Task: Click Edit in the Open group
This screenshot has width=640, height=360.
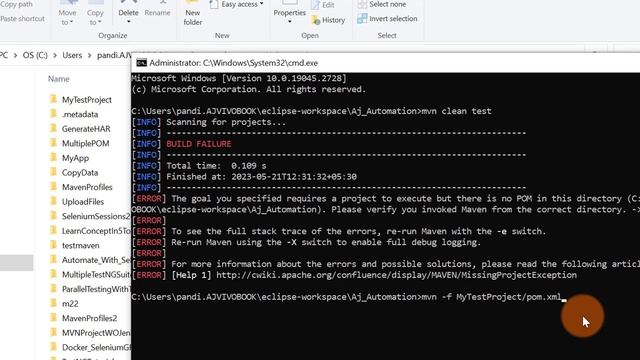Action: tap(323, 5)
